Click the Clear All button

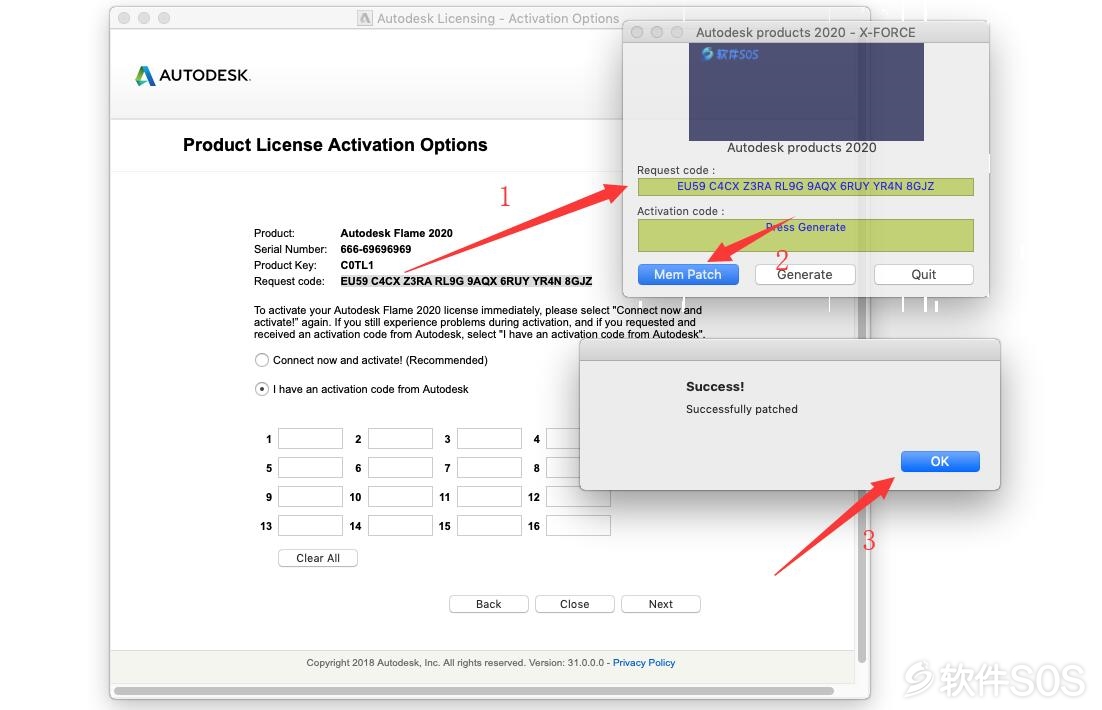point(318,558)
